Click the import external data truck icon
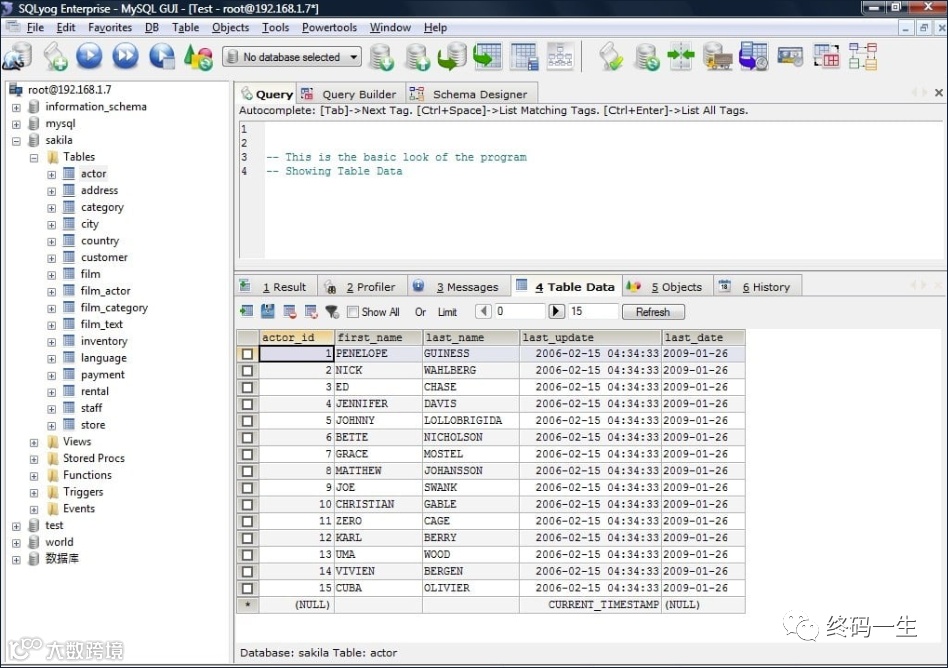Image resolution: width=948 pixels, height=668 pixels. click(718, 57)
